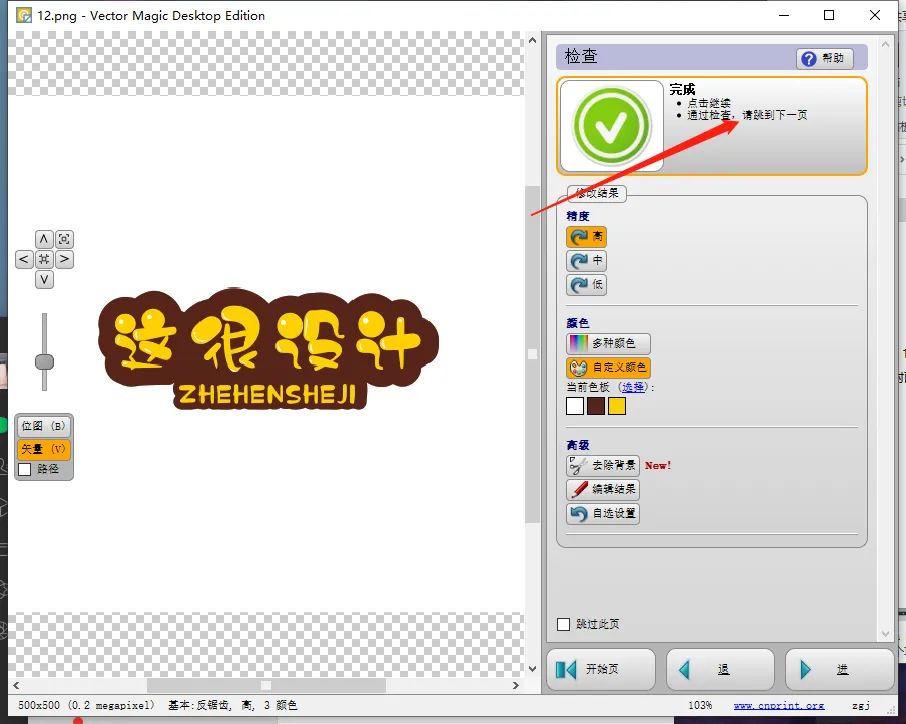Set precision to 低 (low)
Viewport: 906px width, 724px height.
(586, 284)
